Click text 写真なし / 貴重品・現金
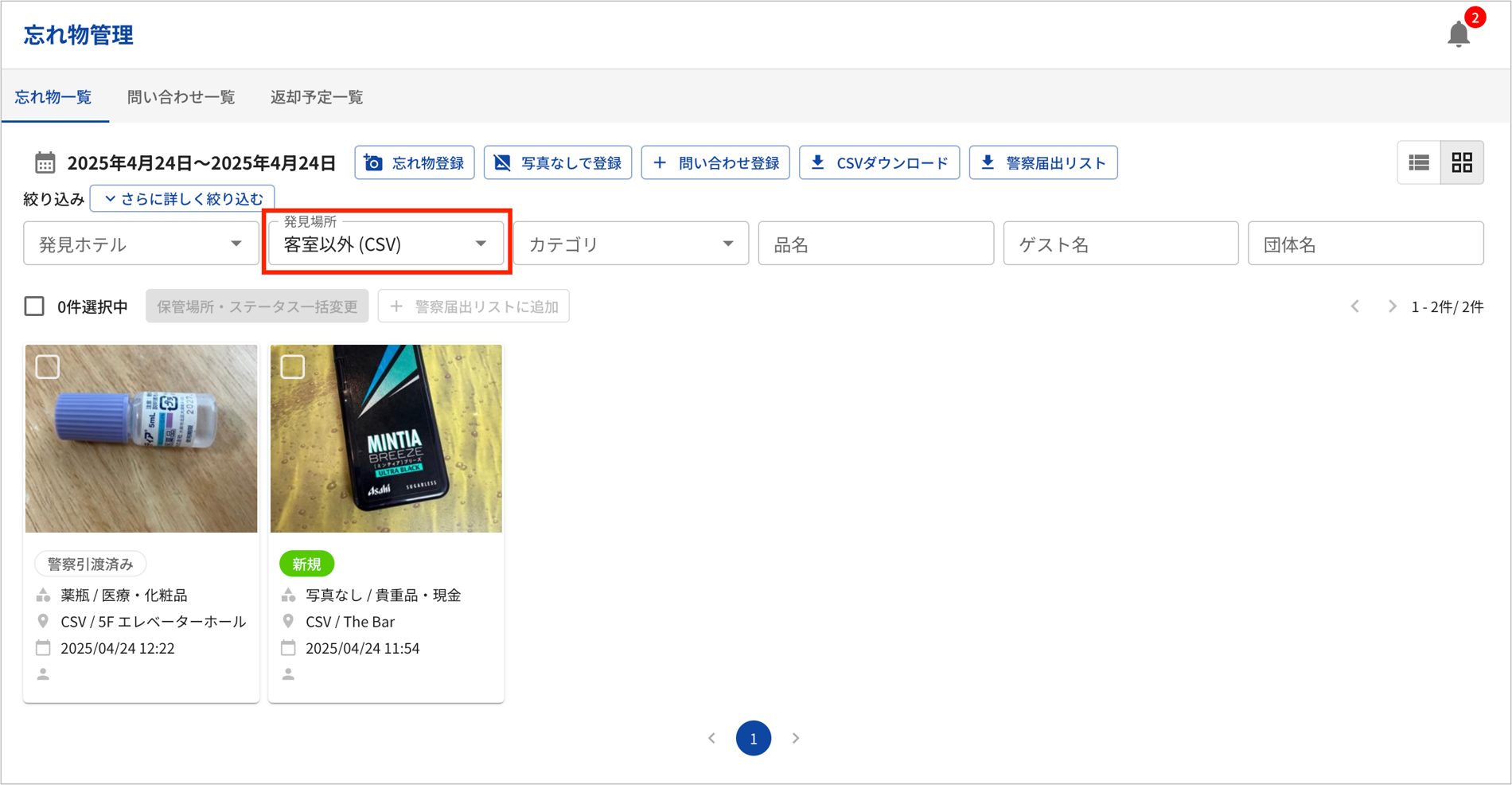 point(384,596)
